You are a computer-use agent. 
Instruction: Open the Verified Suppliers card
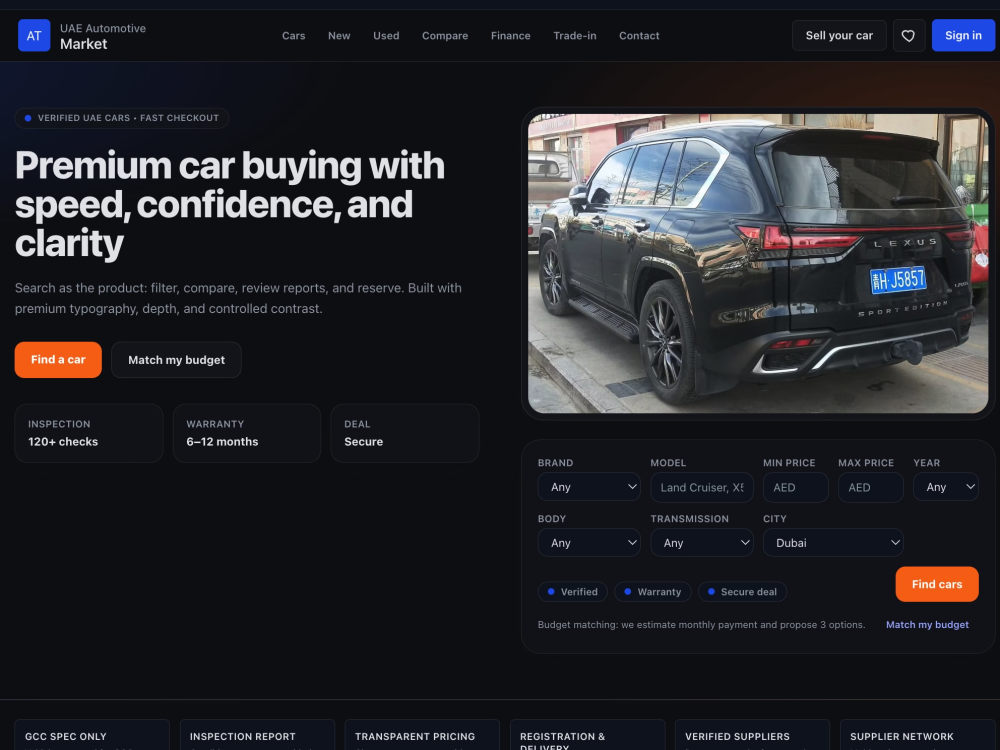753,735
